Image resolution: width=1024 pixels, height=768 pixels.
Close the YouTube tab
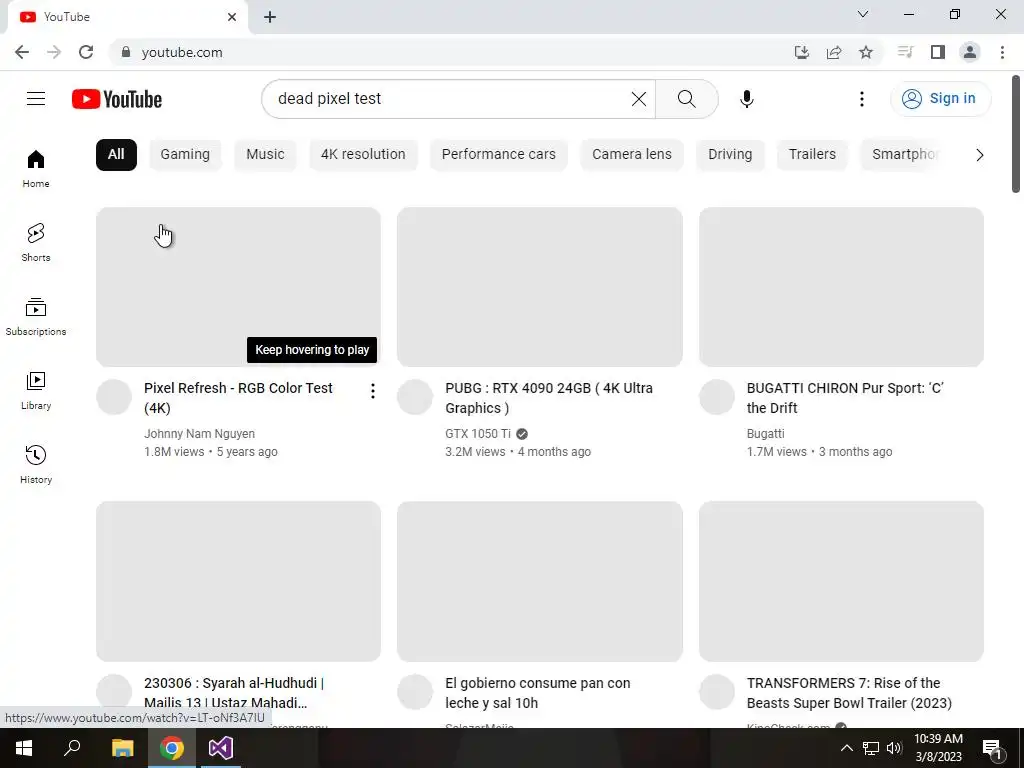pos(232,17)
